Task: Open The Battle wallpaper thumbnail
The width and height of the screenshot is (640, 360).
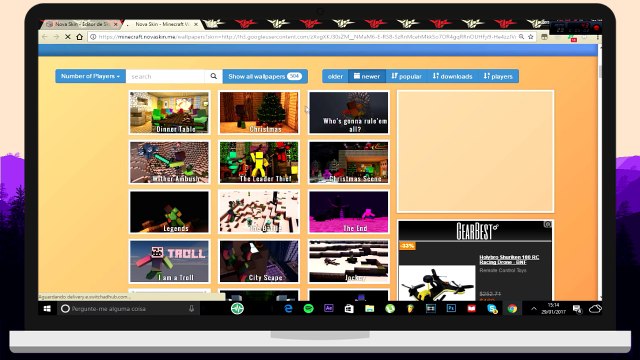Action: (x=259, y=212)
